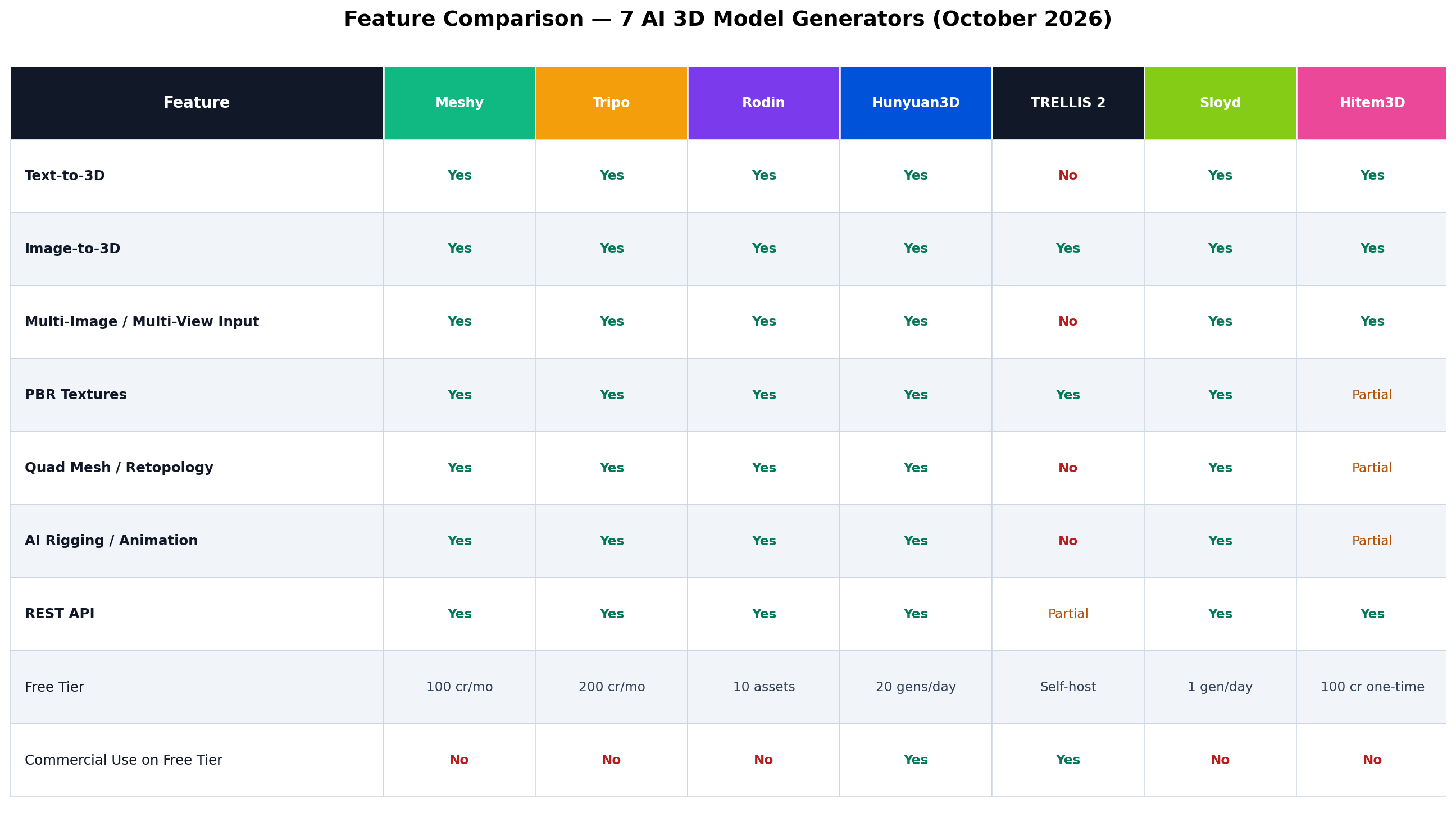This screenshot has width=1456, height=818.
Task: Select Hitem3D Quad Mesh 'Partial' cell
Action: tap(1372, 468)
